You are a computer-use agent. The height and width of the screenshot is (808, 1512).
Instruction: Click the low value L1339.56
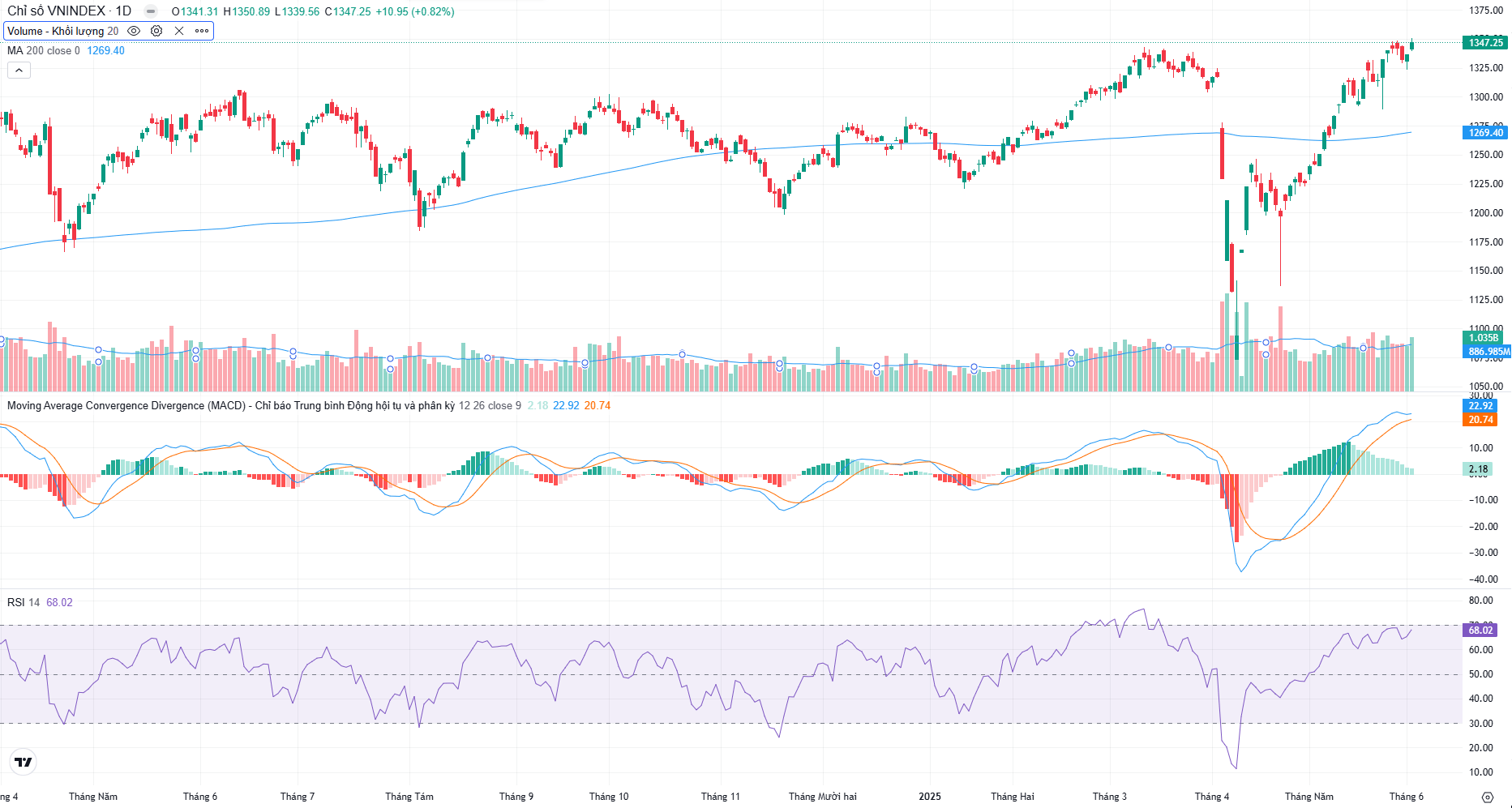[298, 11]
